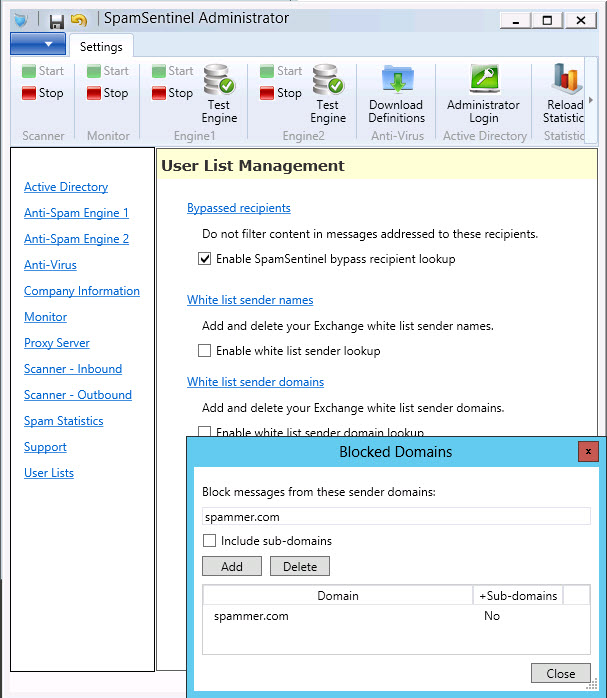607x698 pixels.
Task: Open Support link in sidebar
Action: (x=45, y=447)
